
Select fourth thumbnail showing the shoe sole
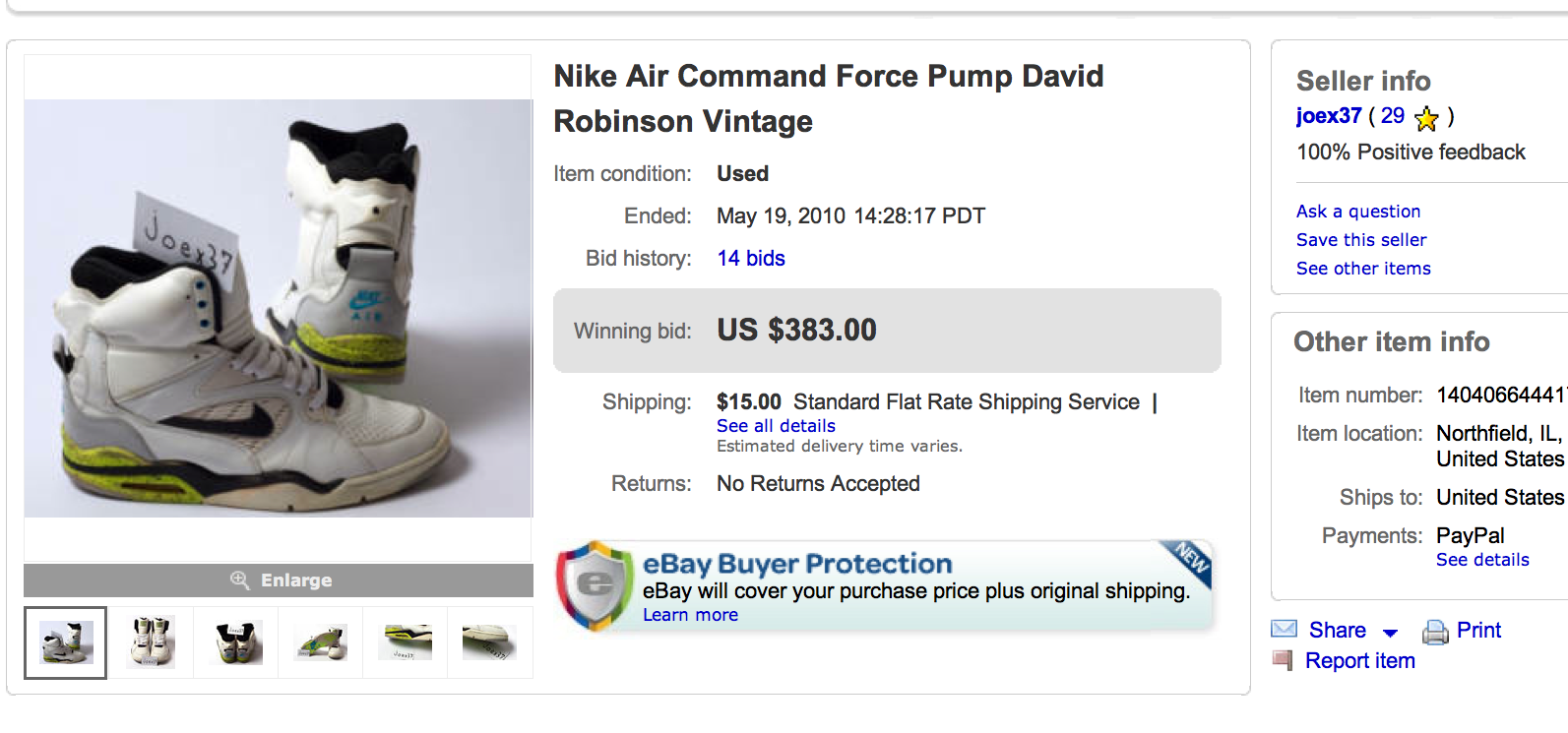[320, 642]
